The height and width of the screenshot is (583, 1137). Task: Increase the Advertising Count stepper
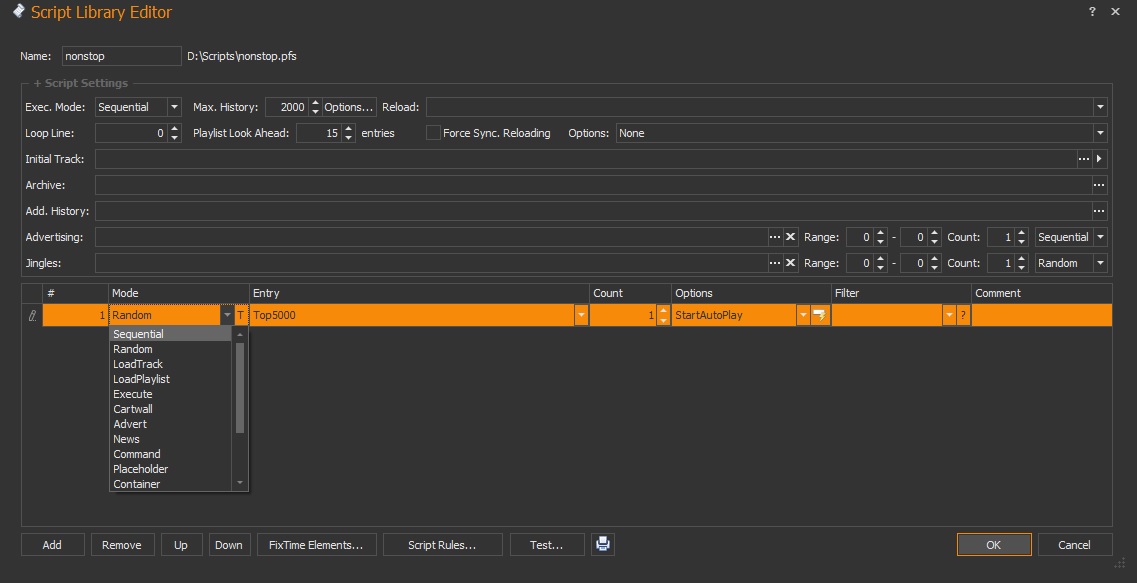pyautogui.click(x=1022, y=233)
